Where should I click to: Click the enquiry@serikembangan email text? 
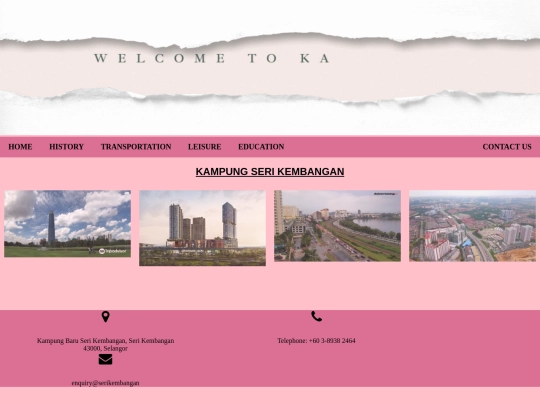(105, 383)
